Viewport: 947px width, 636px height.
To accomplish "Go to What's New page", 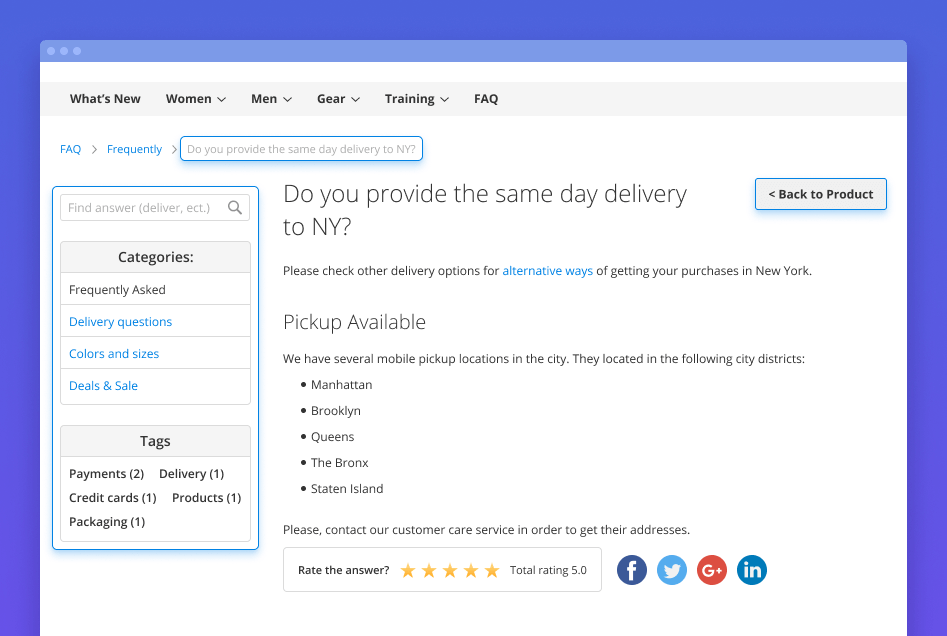I will tap(105, 99).
